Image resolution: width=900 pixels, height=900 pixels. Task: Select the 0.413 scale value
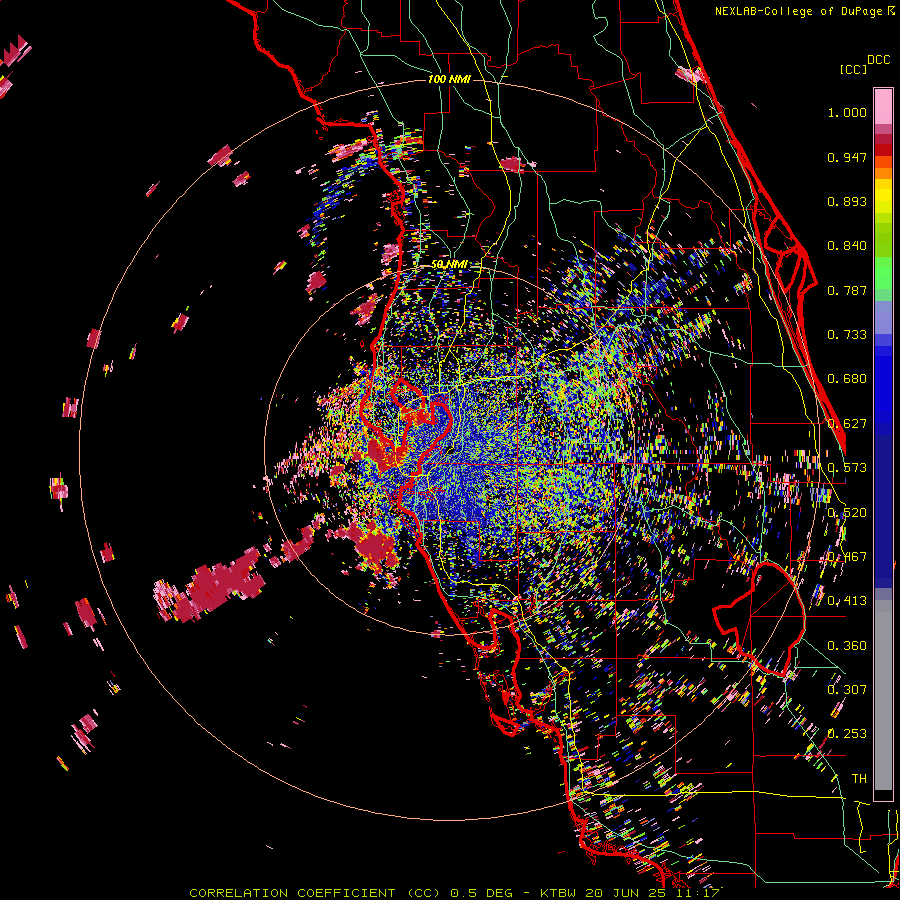[x=847, y=601]
